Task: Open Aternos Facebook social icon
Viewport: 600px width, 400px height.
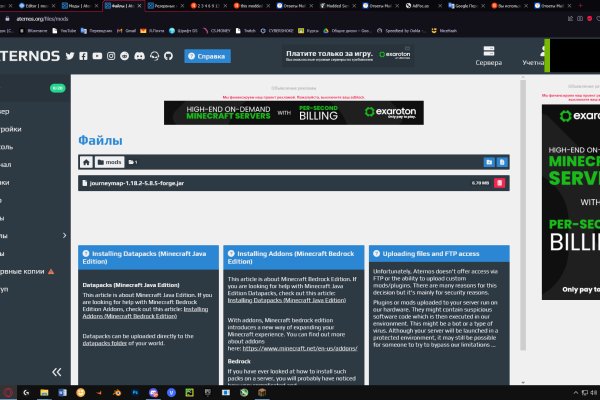Action: (x=83, y=56)
